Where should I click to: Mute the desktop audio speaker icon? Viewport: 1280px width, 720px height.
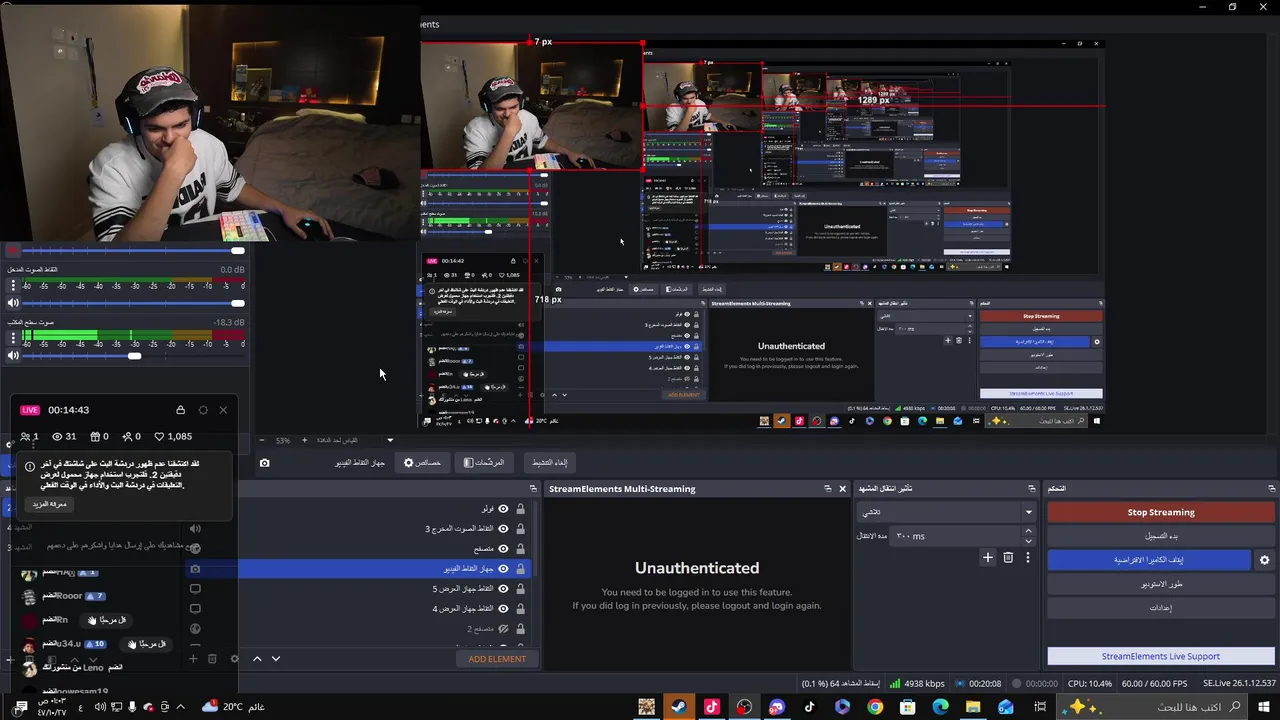pos(13,355)
